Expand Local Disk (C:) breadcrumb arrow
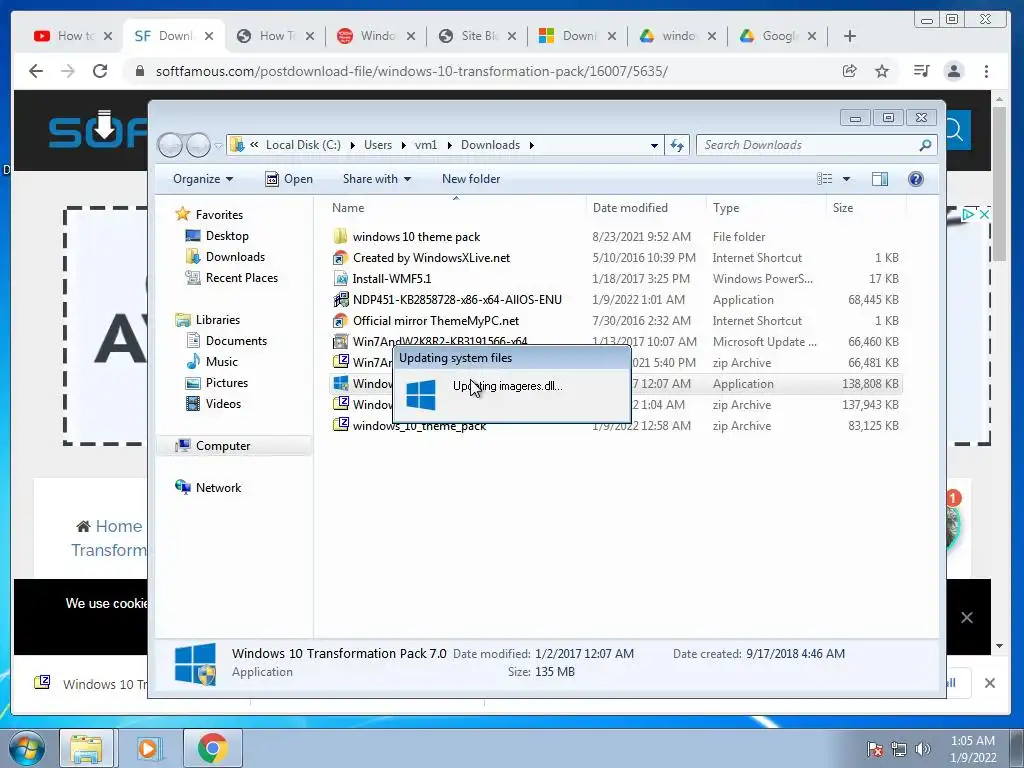Screen dimensions: 1024x768 353,145
